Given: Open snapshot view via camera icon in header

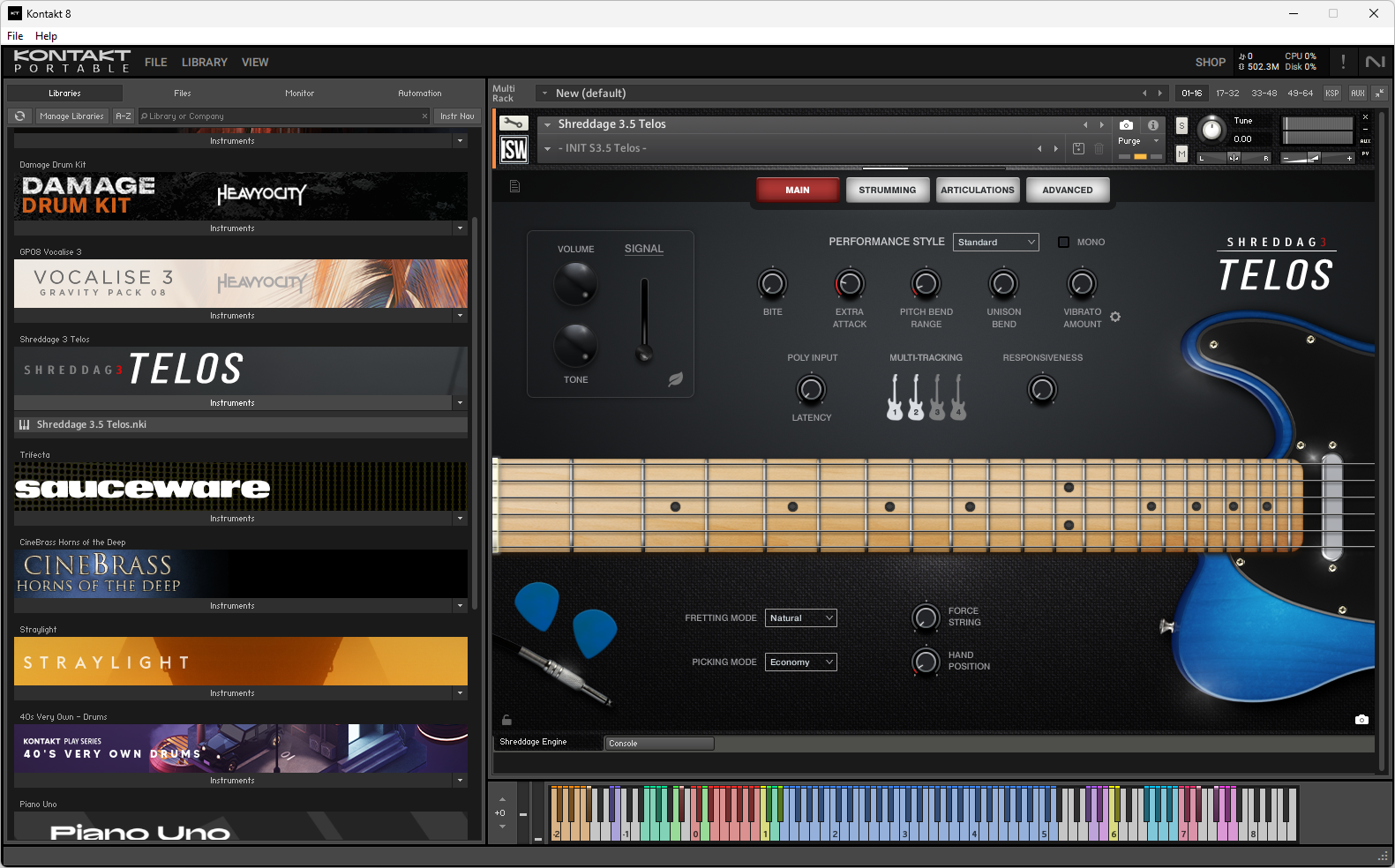Looking at the screenshot, I should [x=1126, y=125].
